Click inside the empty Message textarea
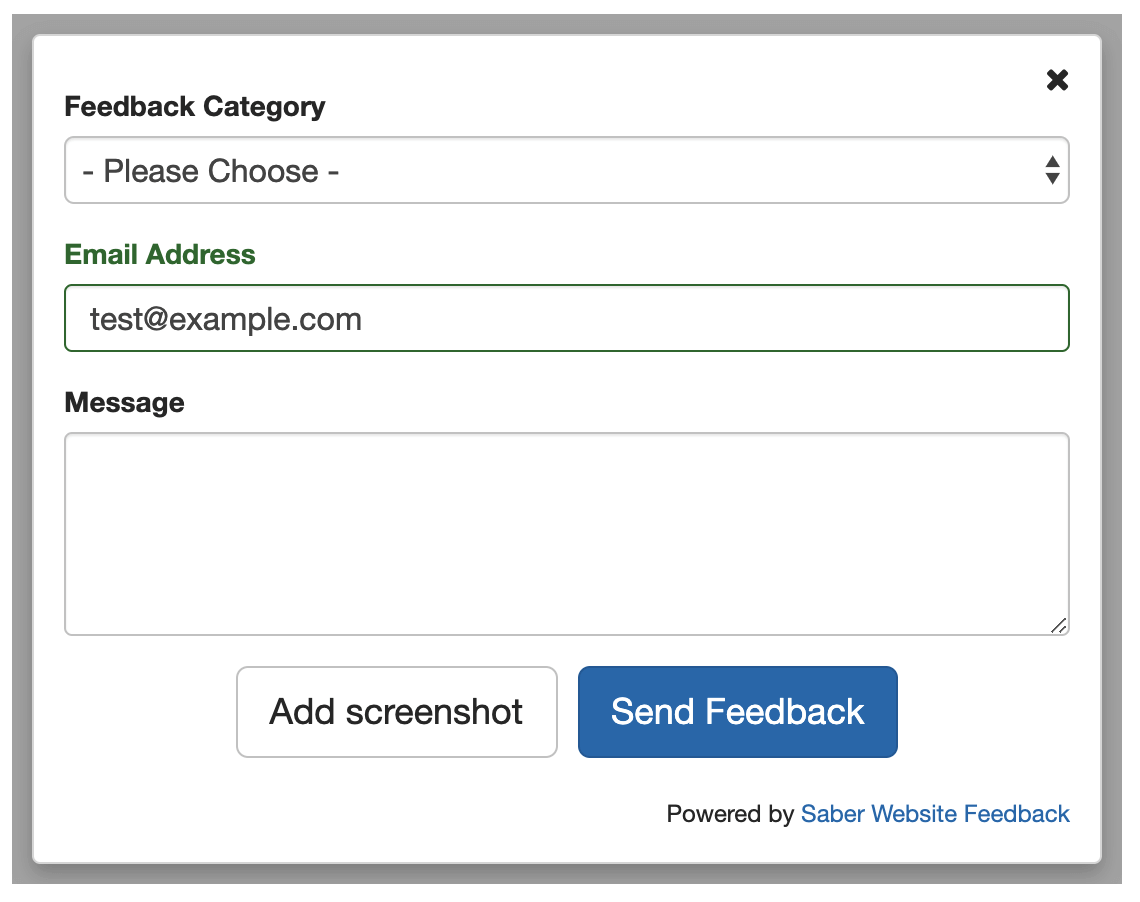1140x902 pixels. tap(567, 533)
